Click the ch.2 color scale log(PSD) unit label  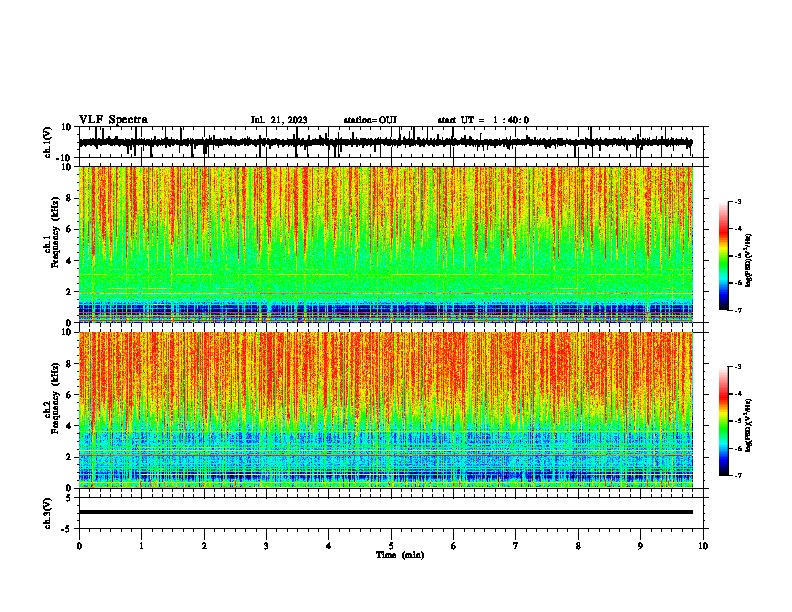748,425
